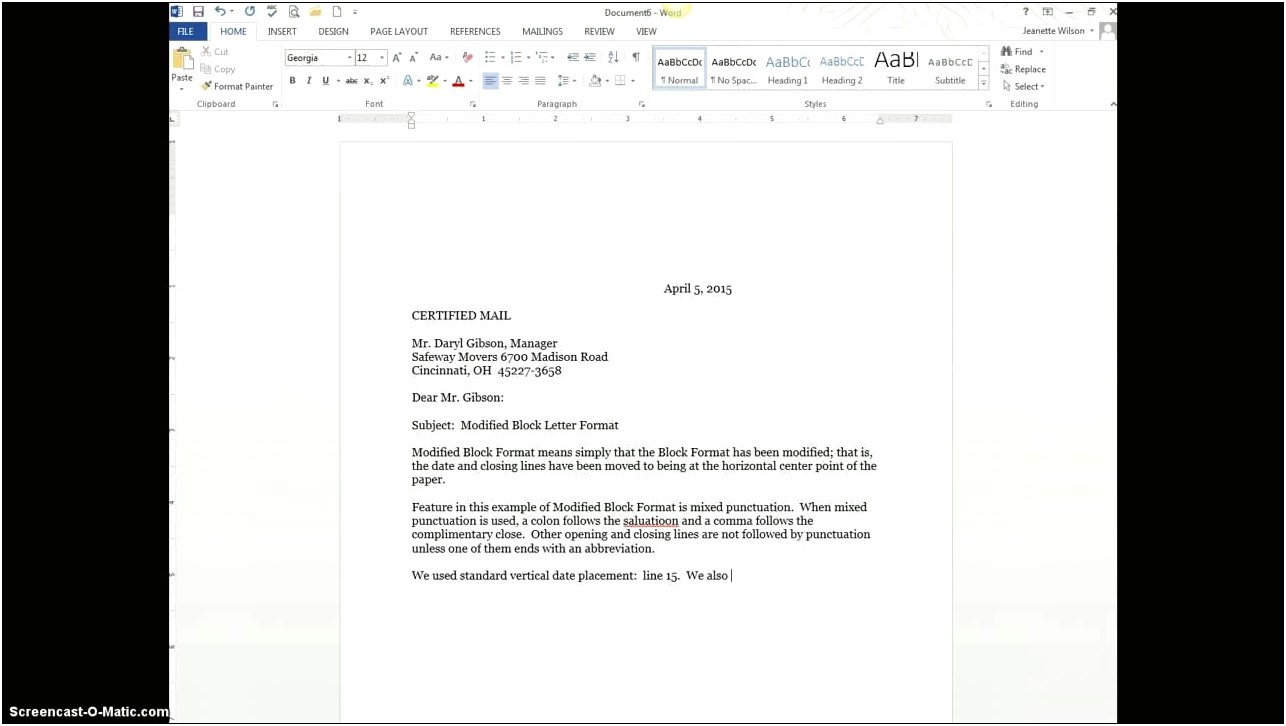The image size is (1286, 726).
Task: Open line and paragraph spacing menu
Action: tap(565, 81)
